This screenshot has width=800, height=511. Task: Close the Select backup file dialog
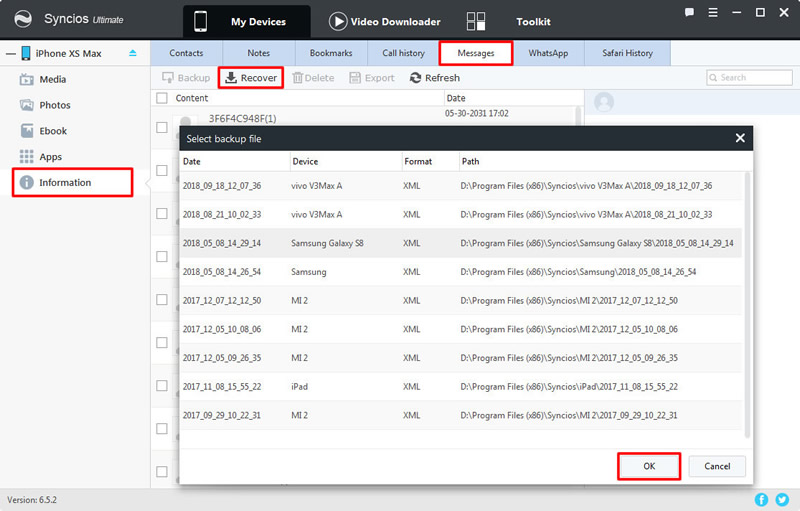tap(740, 138)
